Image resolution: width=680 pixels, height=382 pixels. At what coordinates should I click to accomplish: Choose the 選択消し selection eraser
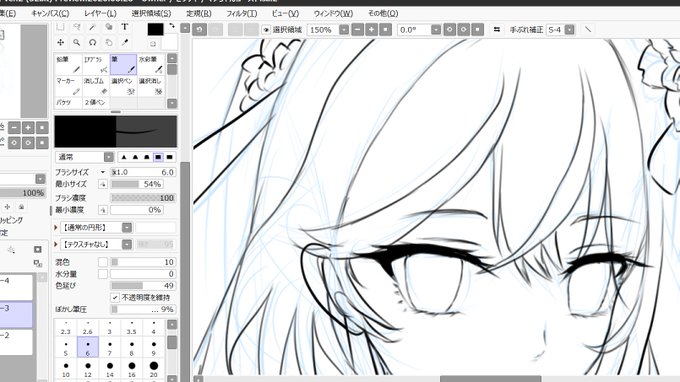click(151, 86)
